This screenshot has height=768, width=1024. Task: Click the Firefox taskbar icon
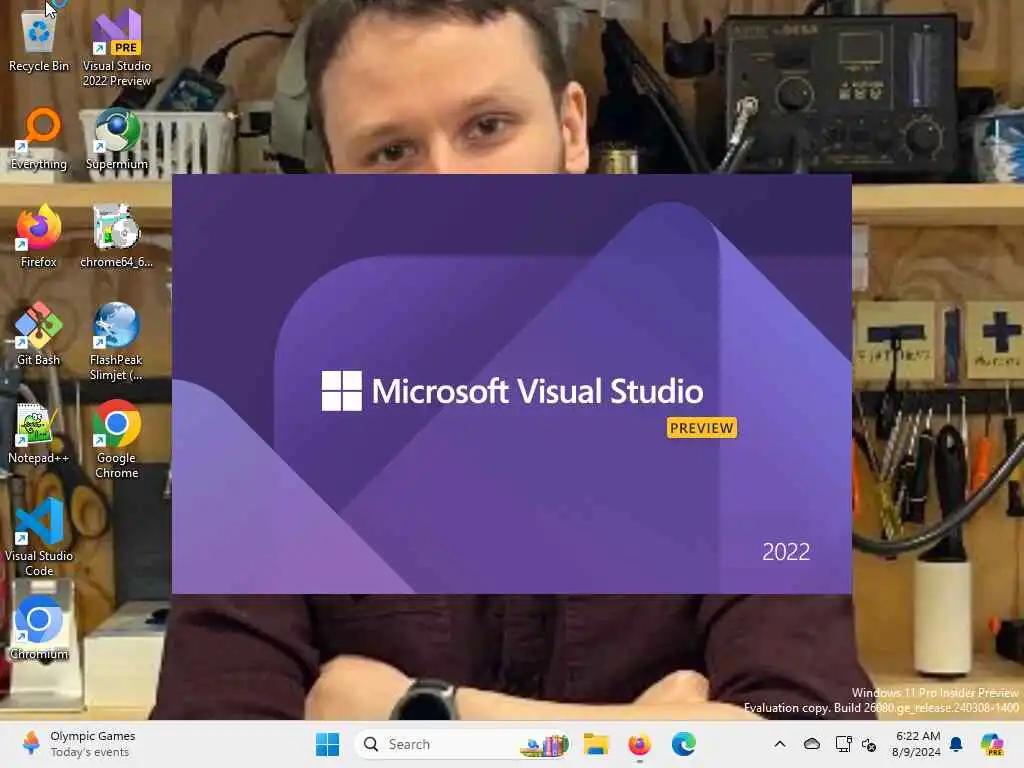639,744
